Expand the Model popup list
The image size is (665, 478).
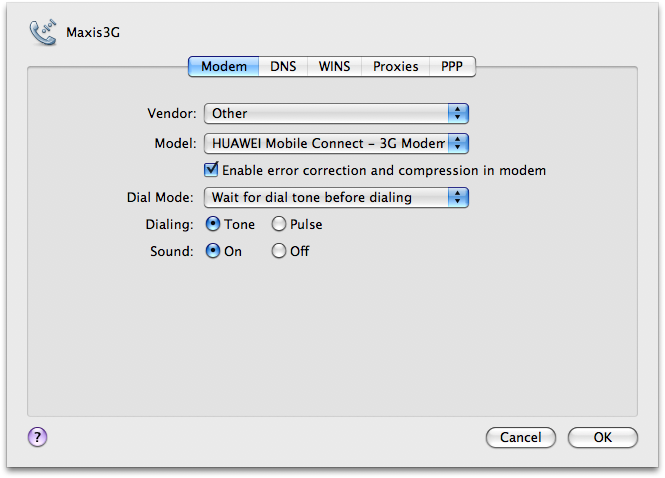[336, 143]
